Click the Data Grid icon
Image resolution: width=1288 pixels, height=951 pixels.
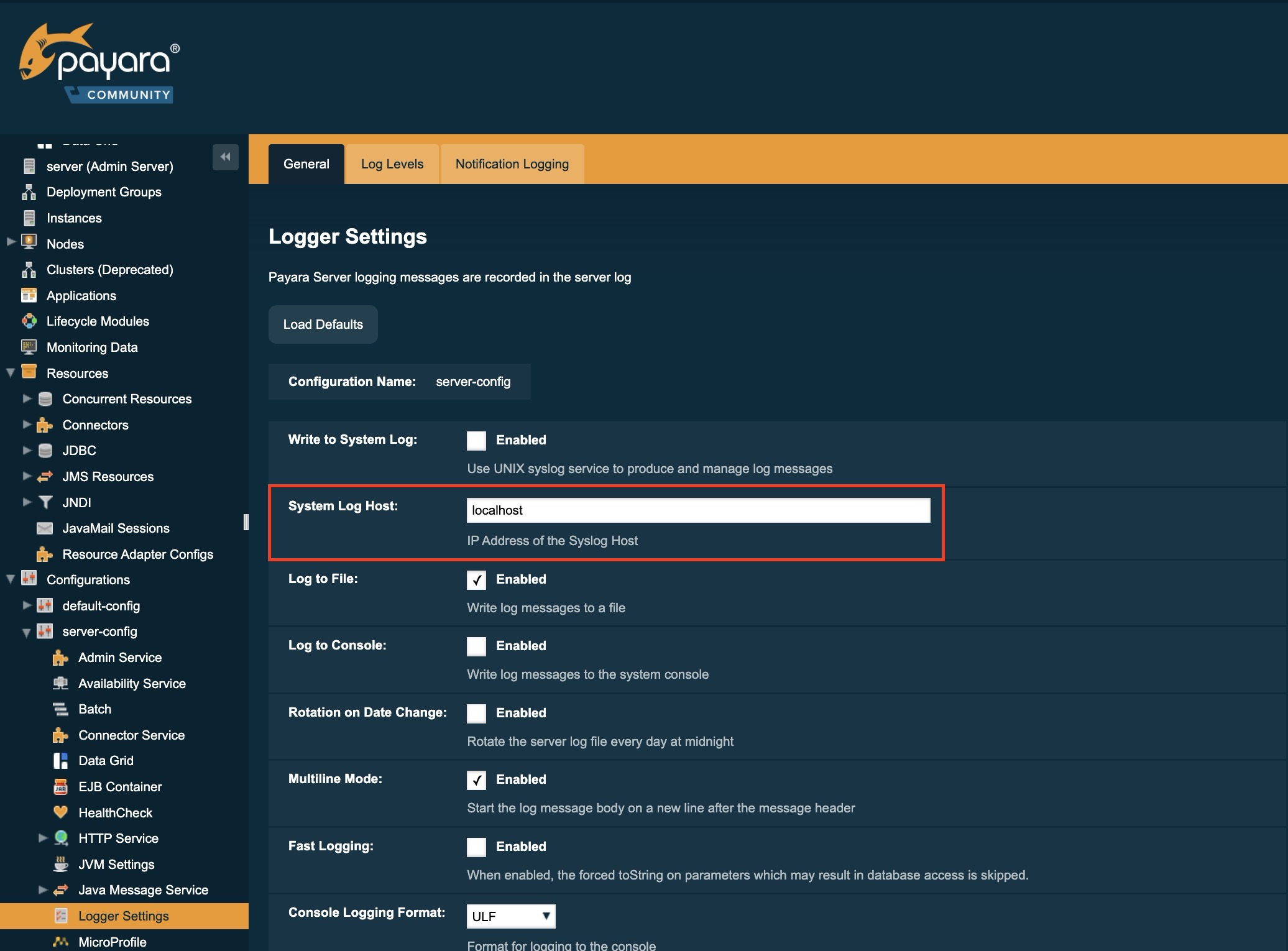point(60,760)
